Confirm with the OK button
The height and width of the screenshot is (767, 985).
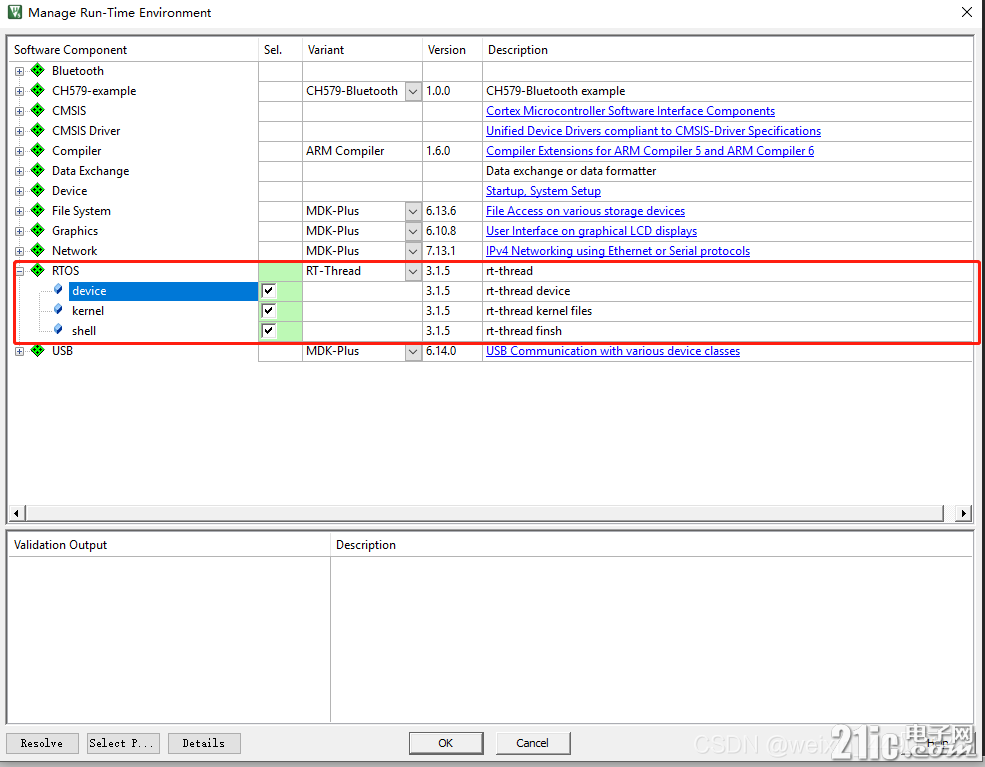(446, 743)
